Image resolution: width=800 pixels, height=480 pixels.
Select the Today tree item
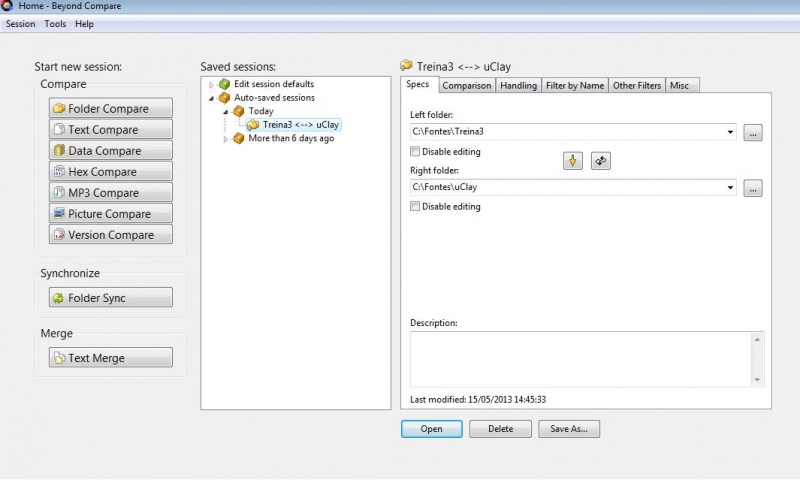[261, 111]
